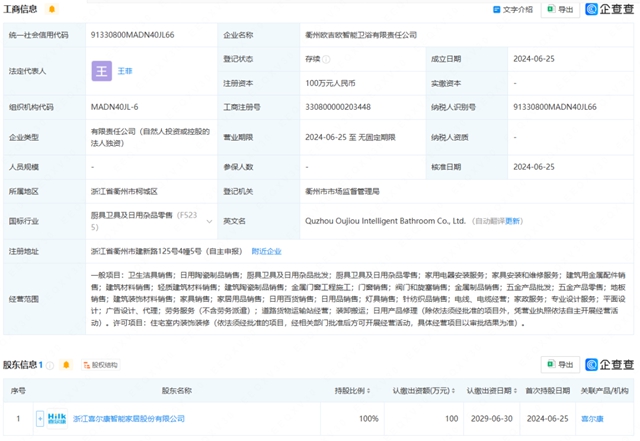Image resolution: width=640 pixels, height=441 pixels.
Task: Click the info icon next to 股东信息
Action: [50, 365]
